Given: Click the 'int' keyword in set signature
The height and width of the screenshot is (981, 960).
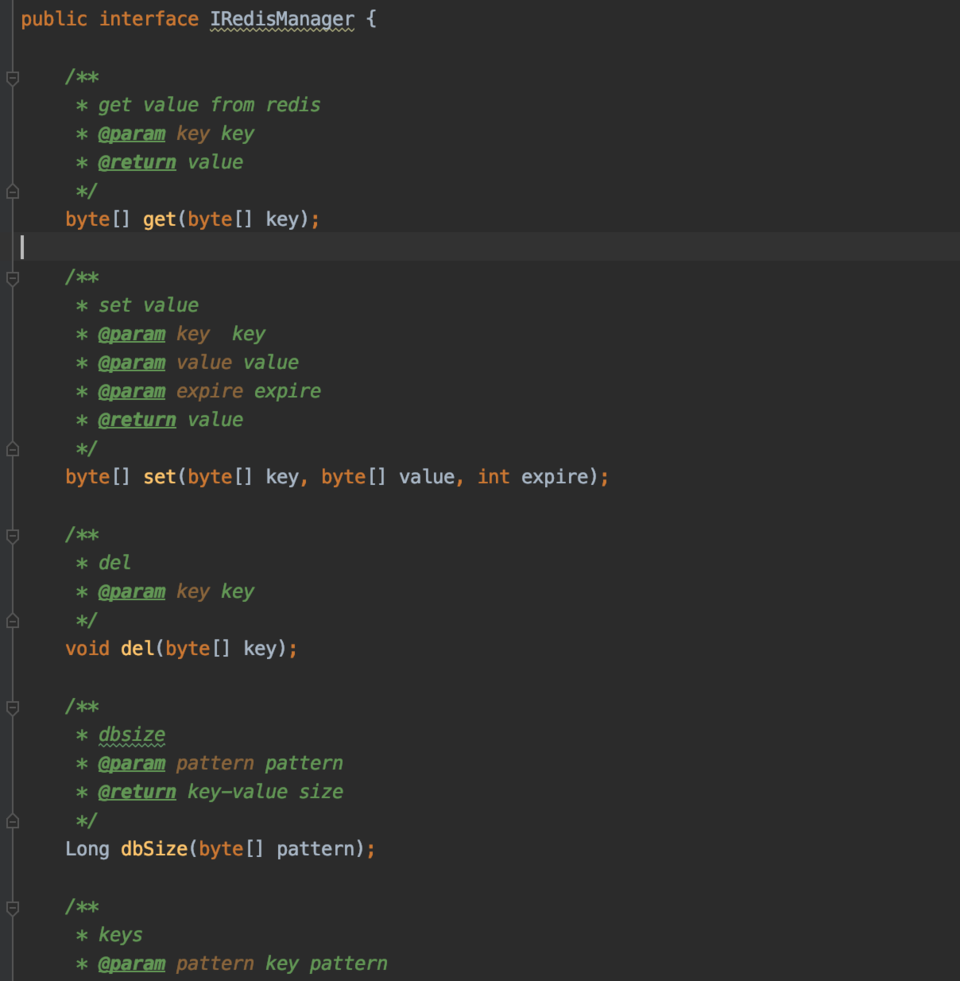Looking at the screenshot, I should pos(493,477).
